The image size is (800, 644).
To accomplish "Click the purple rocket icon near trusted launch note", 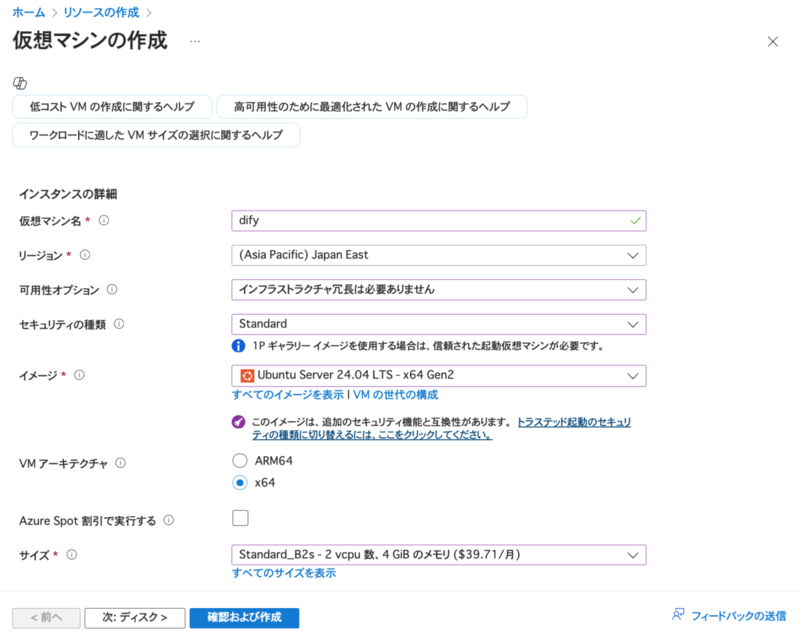I will [238, 422].
